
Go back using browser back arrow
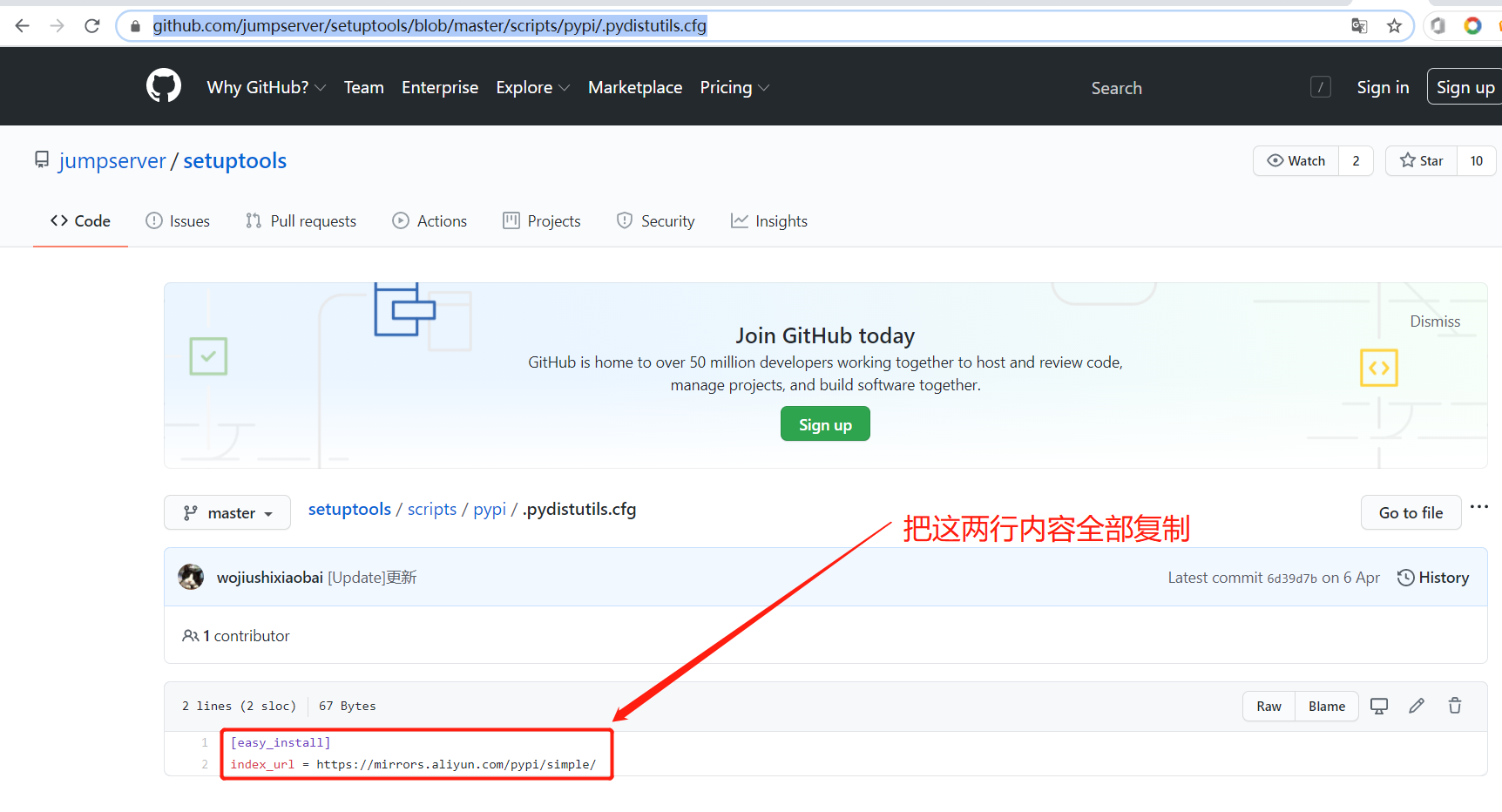(23, 26)
